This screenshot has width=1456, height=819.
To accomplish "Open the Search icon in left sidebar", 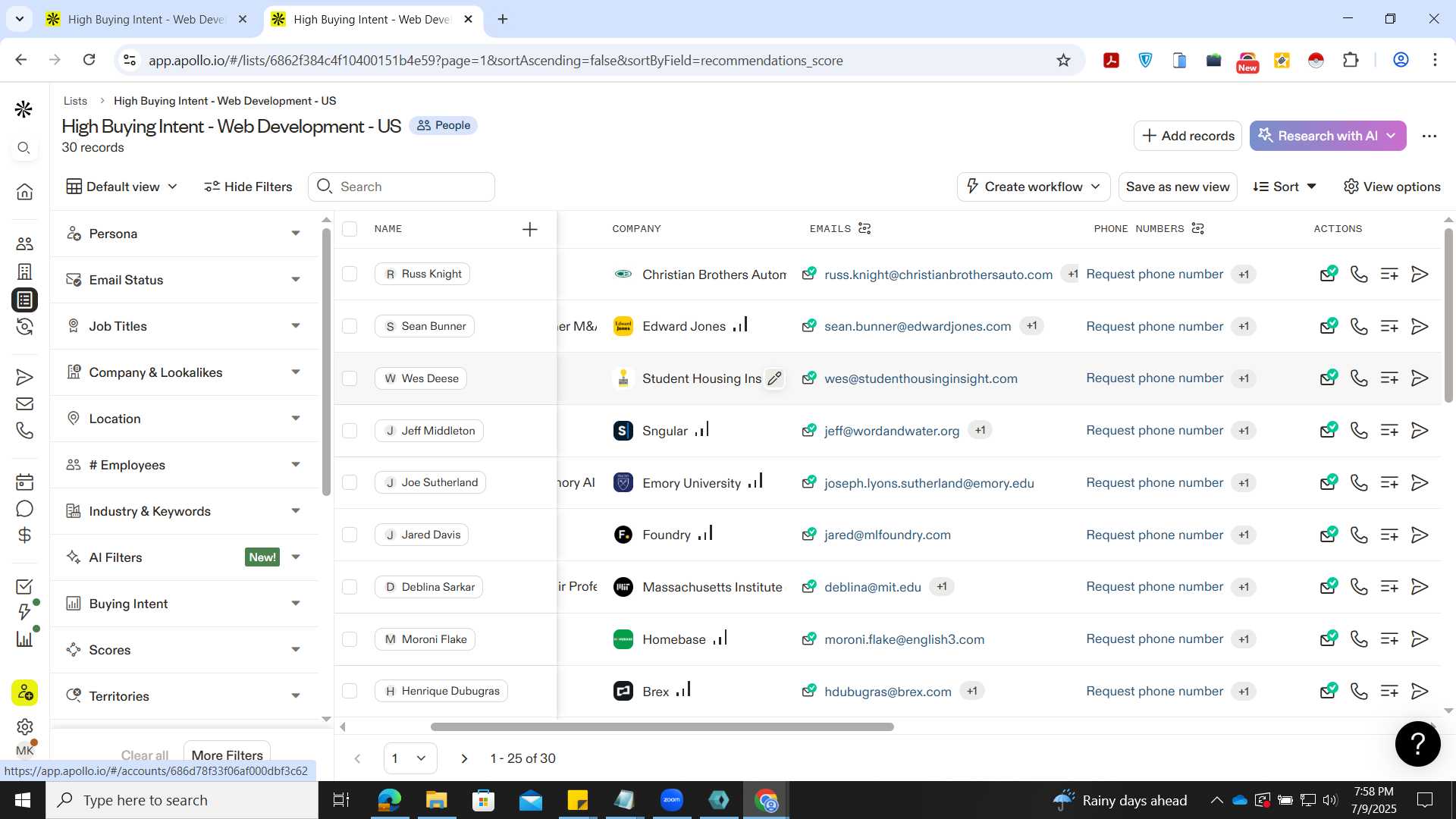I will tap(24, 148).
